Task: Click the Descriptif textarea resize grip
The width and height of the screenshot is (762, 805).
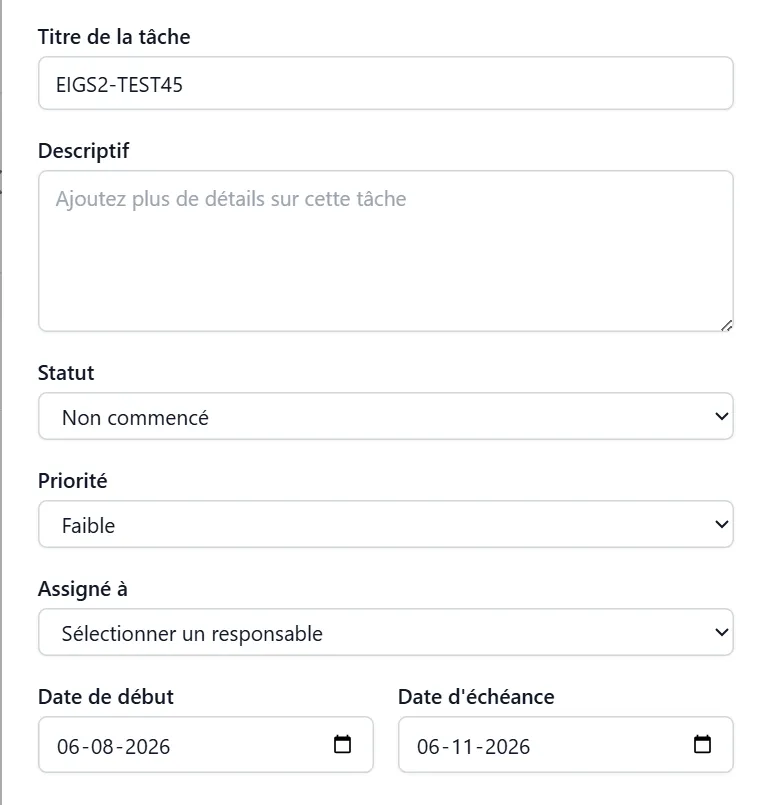Action: 726,325
